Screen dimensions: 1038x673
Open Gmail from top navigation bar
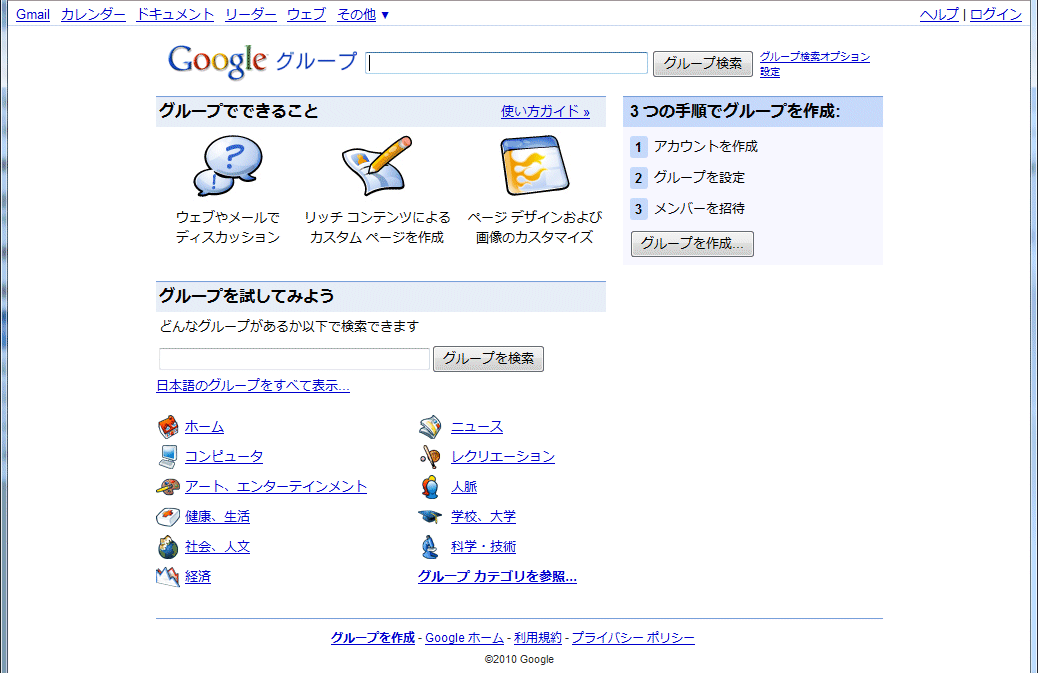tap(33, 14)
